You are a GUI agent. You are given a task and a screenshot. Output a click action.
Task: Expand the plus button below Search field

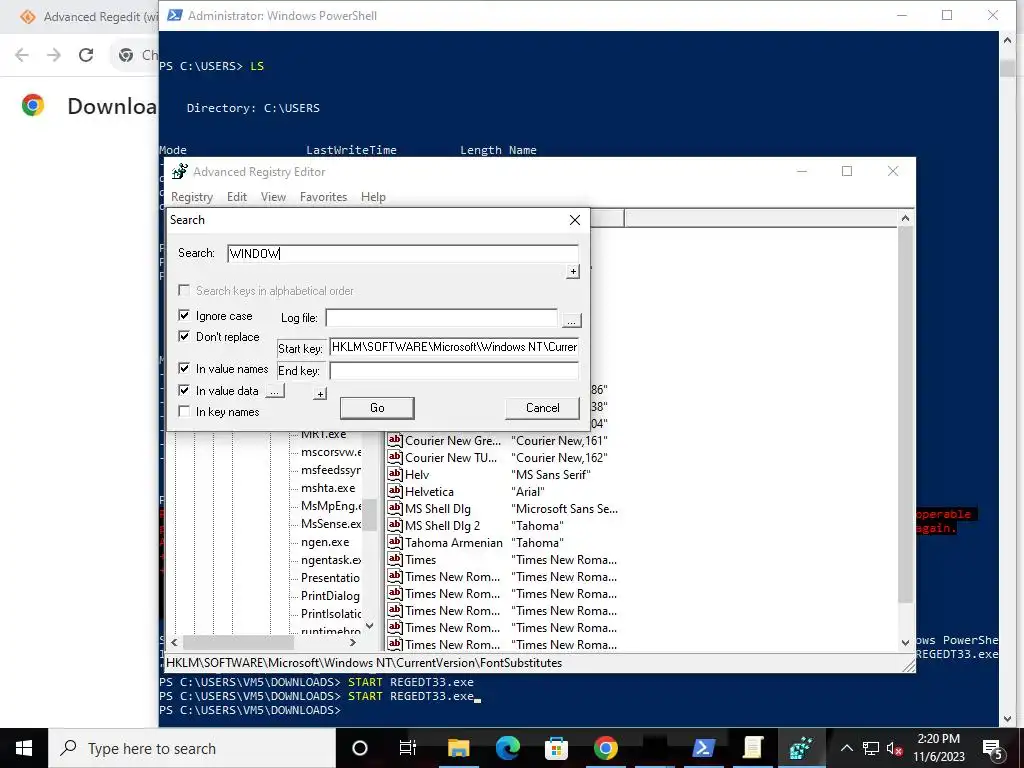[x=573, y=271]
